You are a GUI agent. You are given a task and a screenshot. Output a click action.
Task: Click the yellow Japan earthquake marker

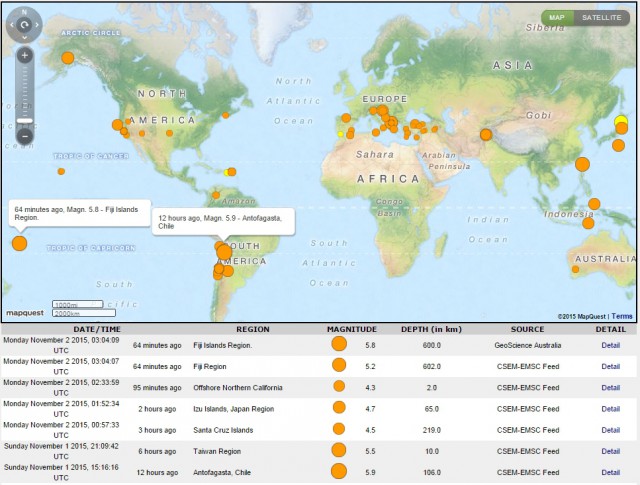click(x=621, y=120)
